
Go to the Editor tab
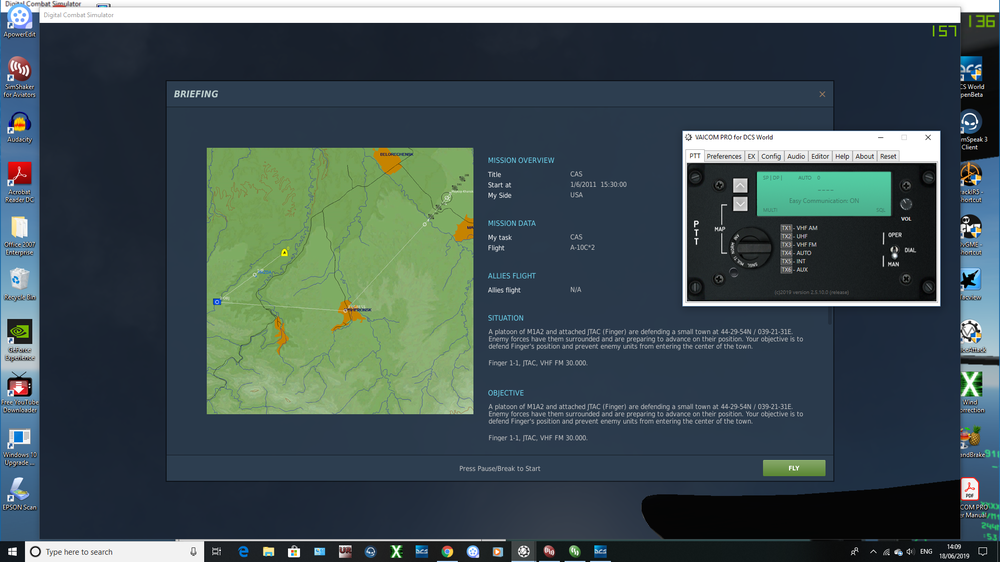click(x=820, y=156)
